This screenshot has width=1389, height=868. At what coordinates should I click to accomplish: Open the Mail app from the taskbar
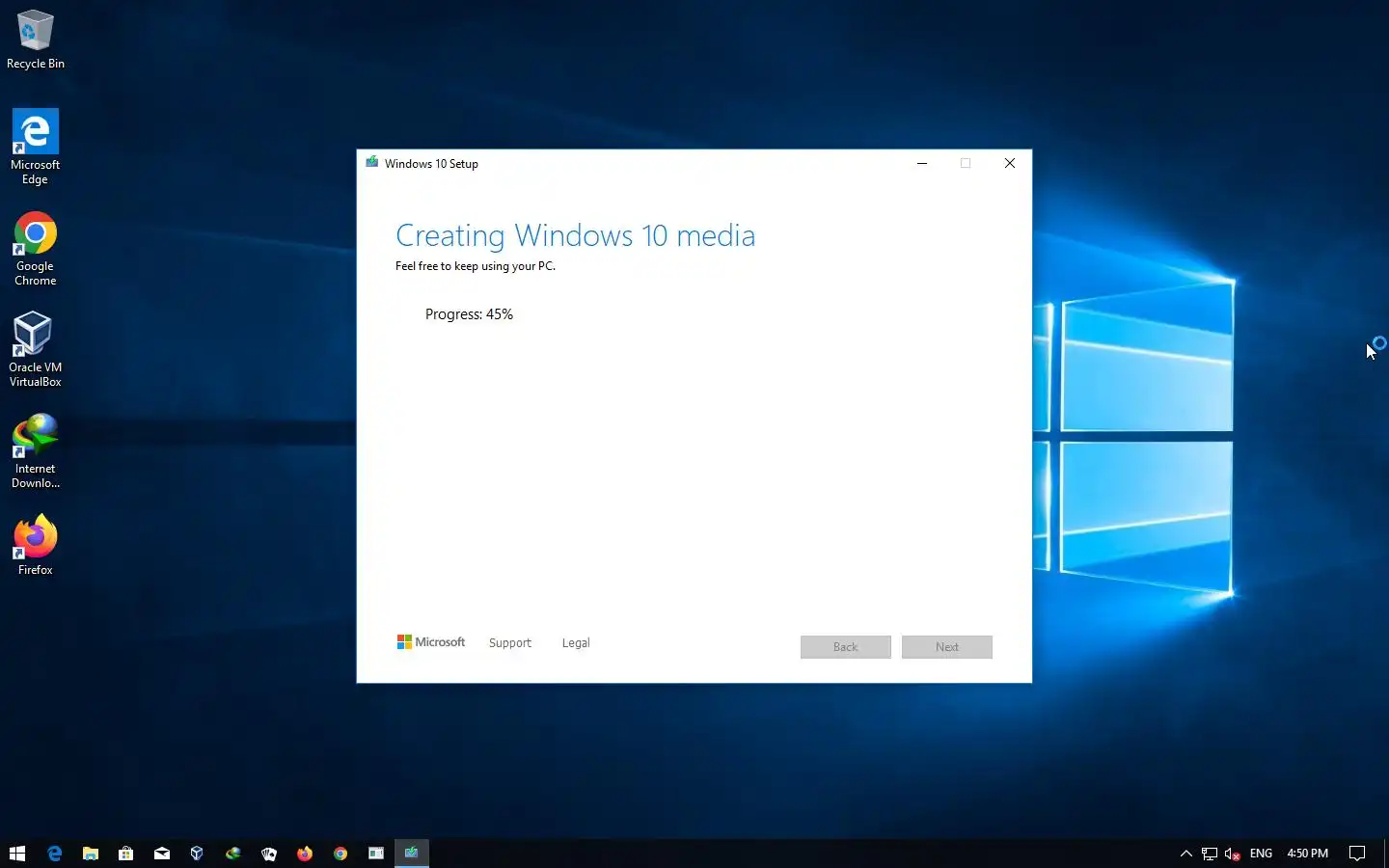[x=161, y=854]
